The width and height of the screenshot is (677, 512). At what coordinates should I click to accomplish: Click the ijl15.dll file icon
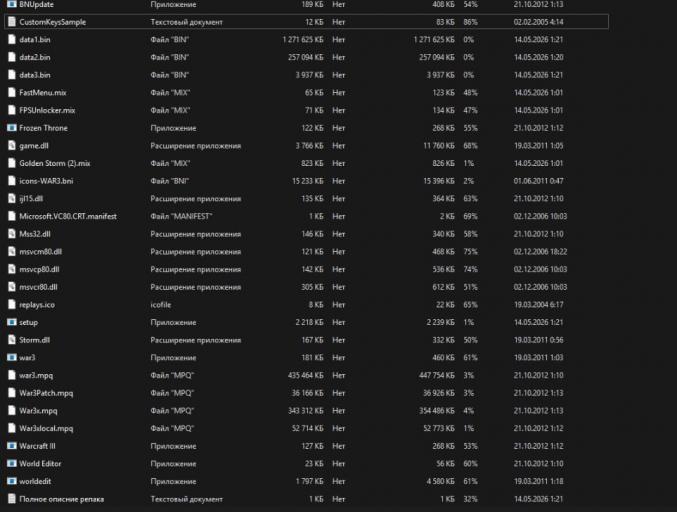click(x=12, y=199)
